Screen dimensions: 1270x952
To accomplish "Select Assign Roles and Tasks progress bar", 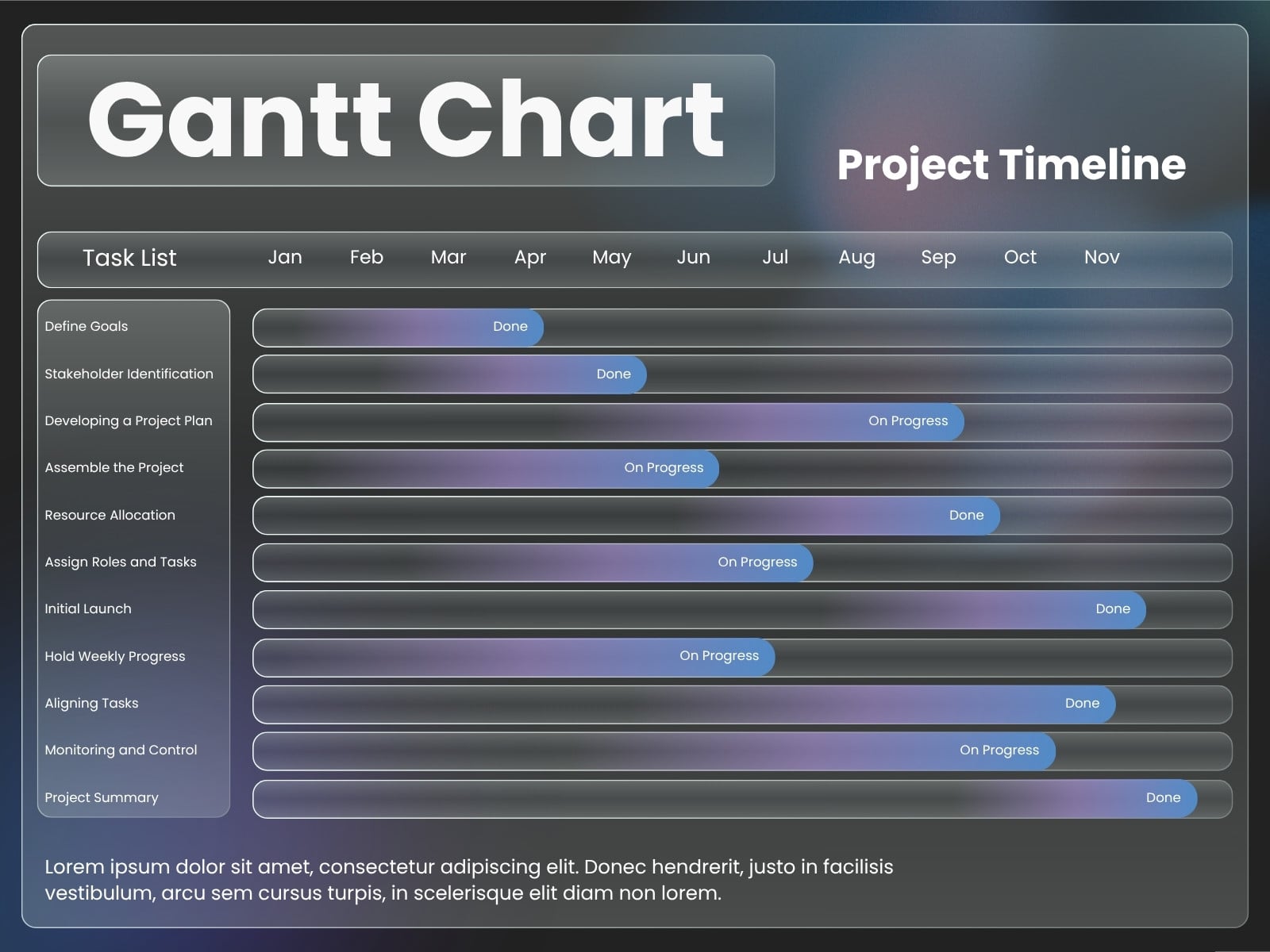I will pos(533,562).
